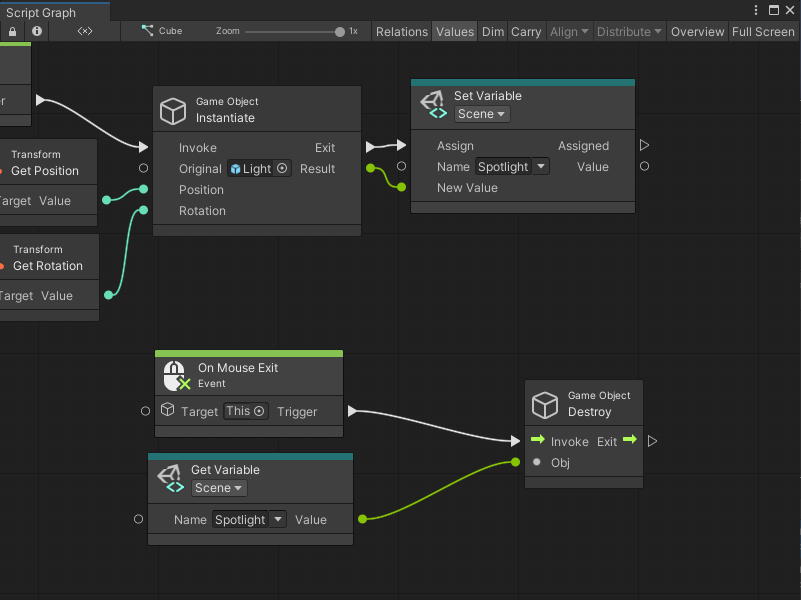801x600 pixels.
Task: Click the graph lock icon
Action: coord(13,31)
